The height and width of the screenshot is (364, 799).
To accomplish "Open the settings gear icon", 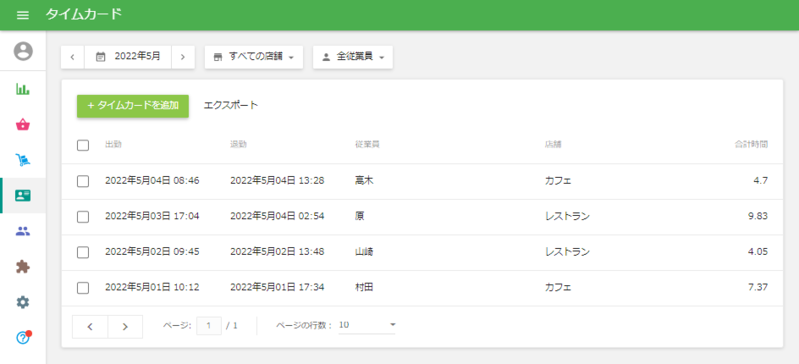I will pos(23,302).
